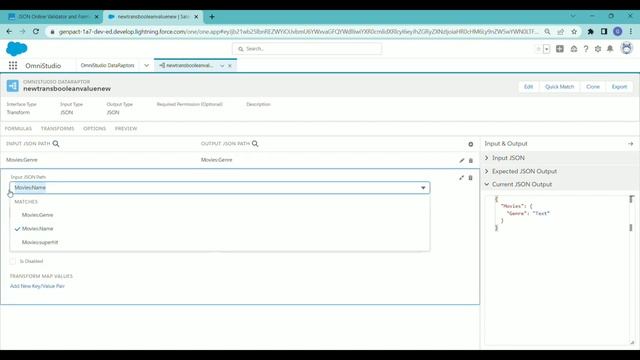Open notifications bell icon
The height and width of the screenshot is (360, 640).
pyautogui.click(x=610, y=49)
